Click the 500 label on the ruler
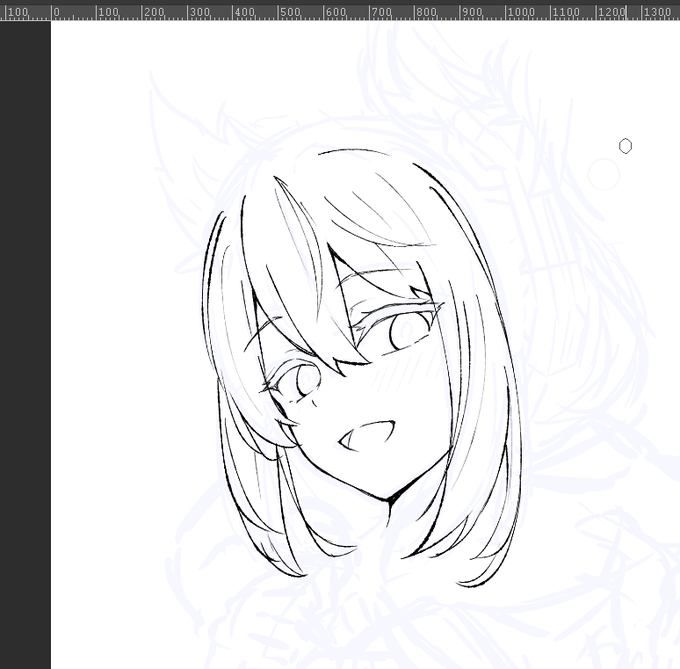The width and height of the screenshot is (680, 669). pos(291,12)
